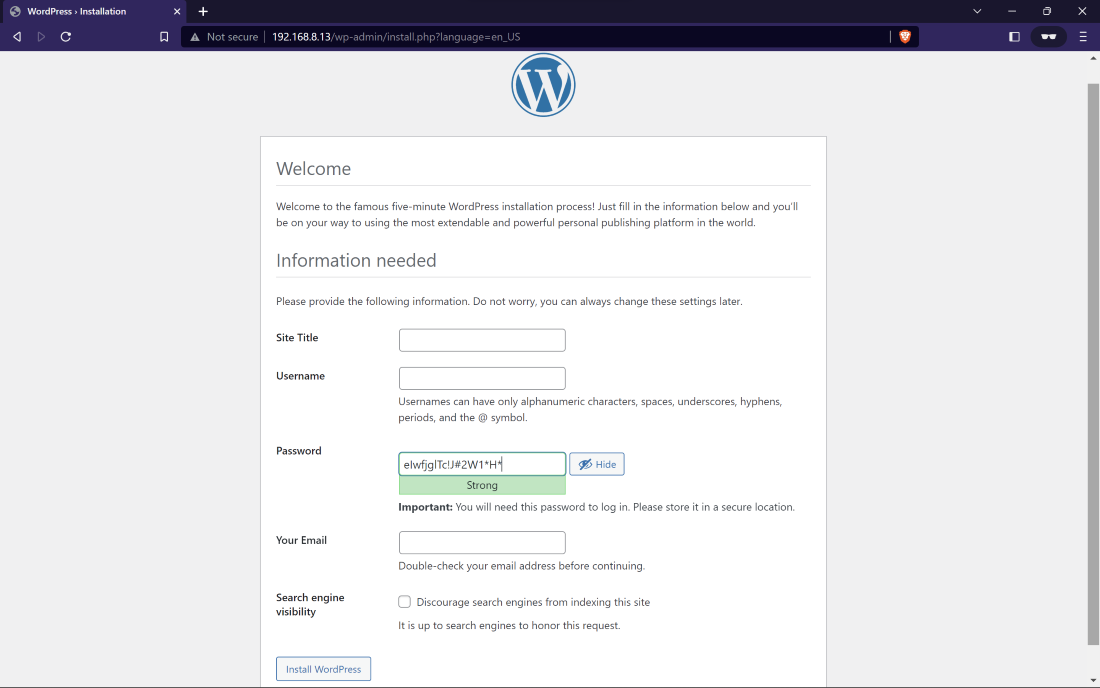The width and height of the screenshot is (1100, 688).
Task: Reload the installation page
Action: (66, 36)
